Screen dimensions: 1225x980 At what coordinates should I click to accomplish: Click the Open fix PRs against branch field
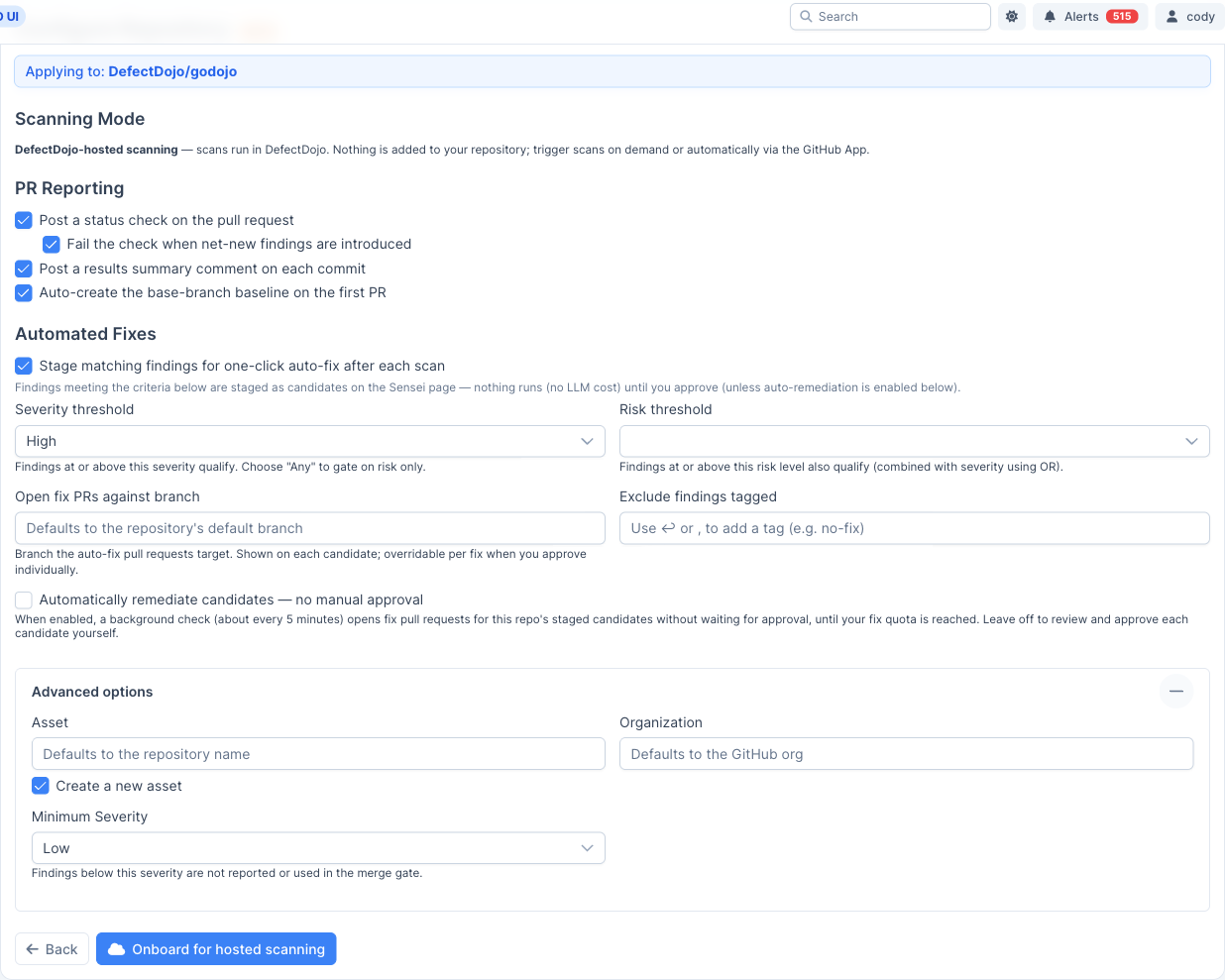[x=310, y=528]
